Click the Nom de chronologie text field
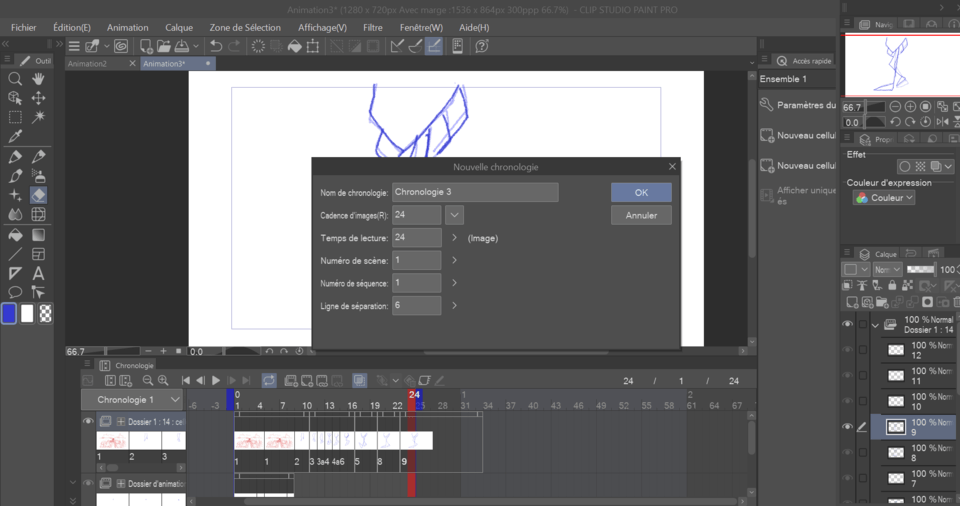 tap(474, 192)
